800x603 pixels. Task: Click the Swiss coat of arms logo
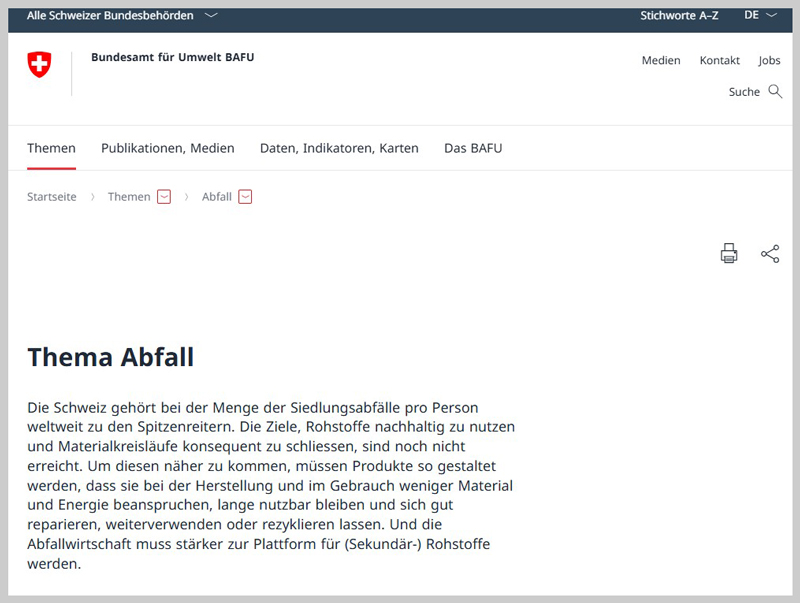pos(39,66)
